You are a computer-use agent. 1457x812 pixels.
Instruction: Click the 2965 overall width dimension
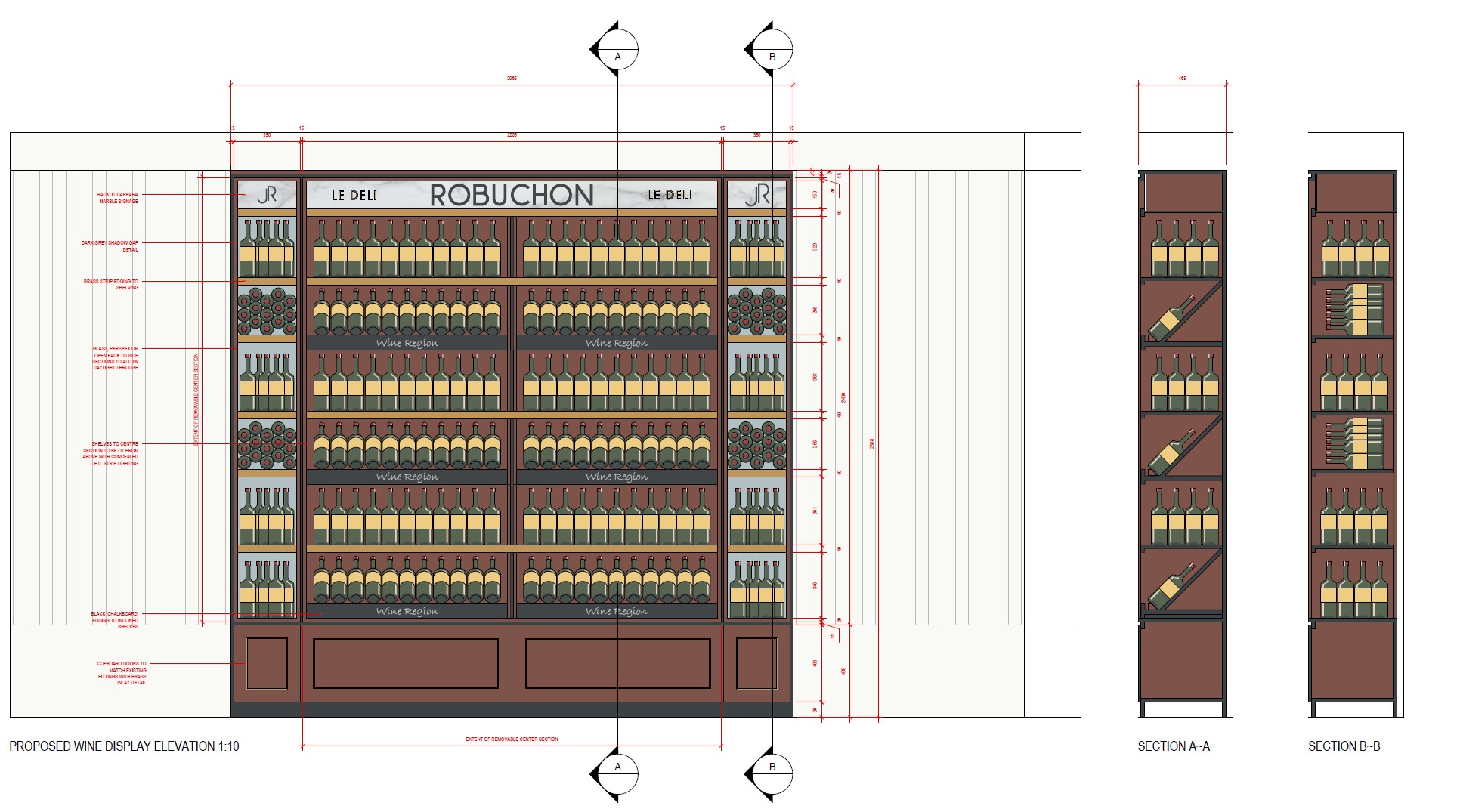(x=512, y=79)
